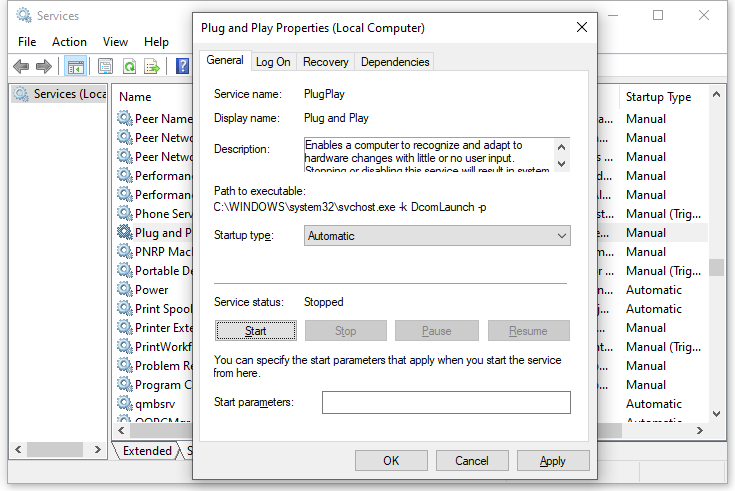This screenshot has width=735, height=491.
Task: Switch to the Dependencies tab
Action: 395,62
